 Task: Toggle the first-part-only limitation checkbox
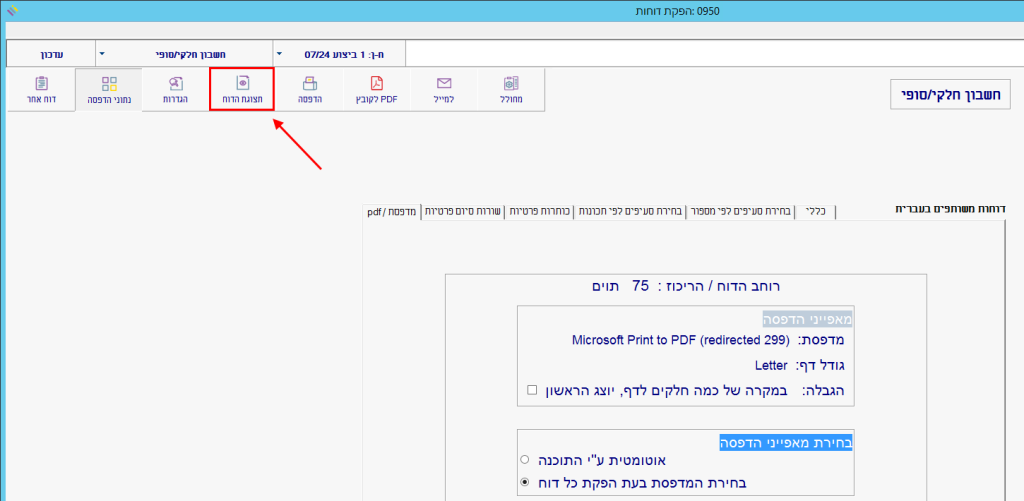pos(532,389)
